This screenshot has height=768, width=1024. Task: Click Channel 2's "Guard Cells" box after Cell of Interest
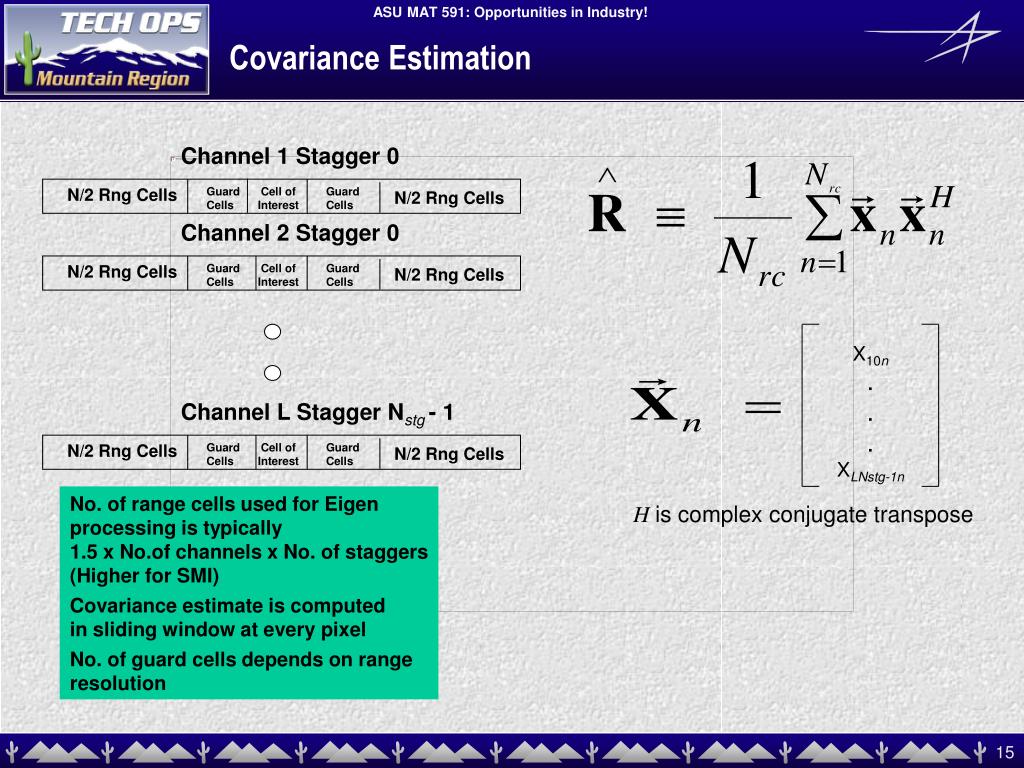[343, 274]
